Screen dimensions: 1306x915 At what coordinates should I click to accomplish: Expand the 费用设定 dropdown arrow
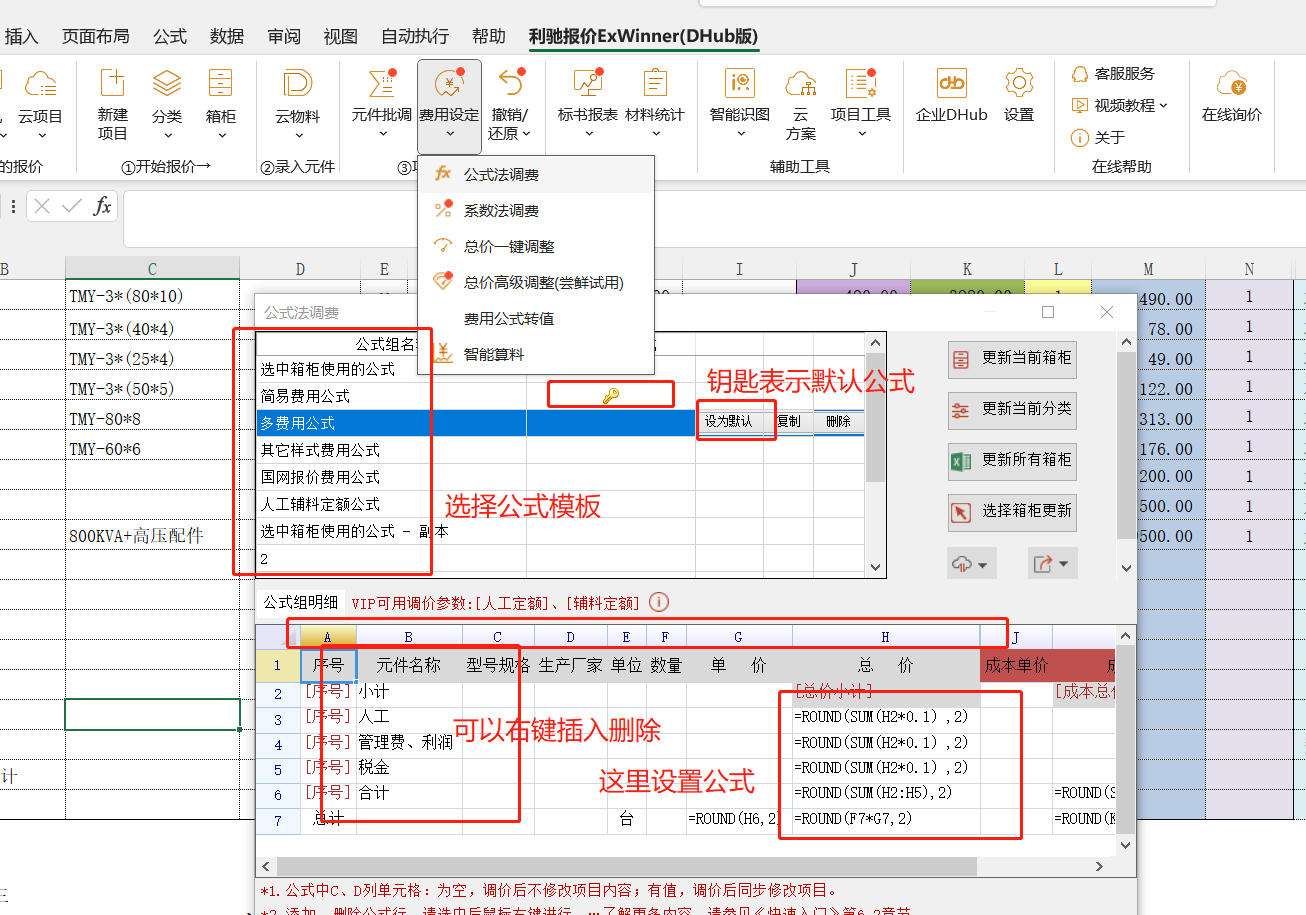[449, 135]
